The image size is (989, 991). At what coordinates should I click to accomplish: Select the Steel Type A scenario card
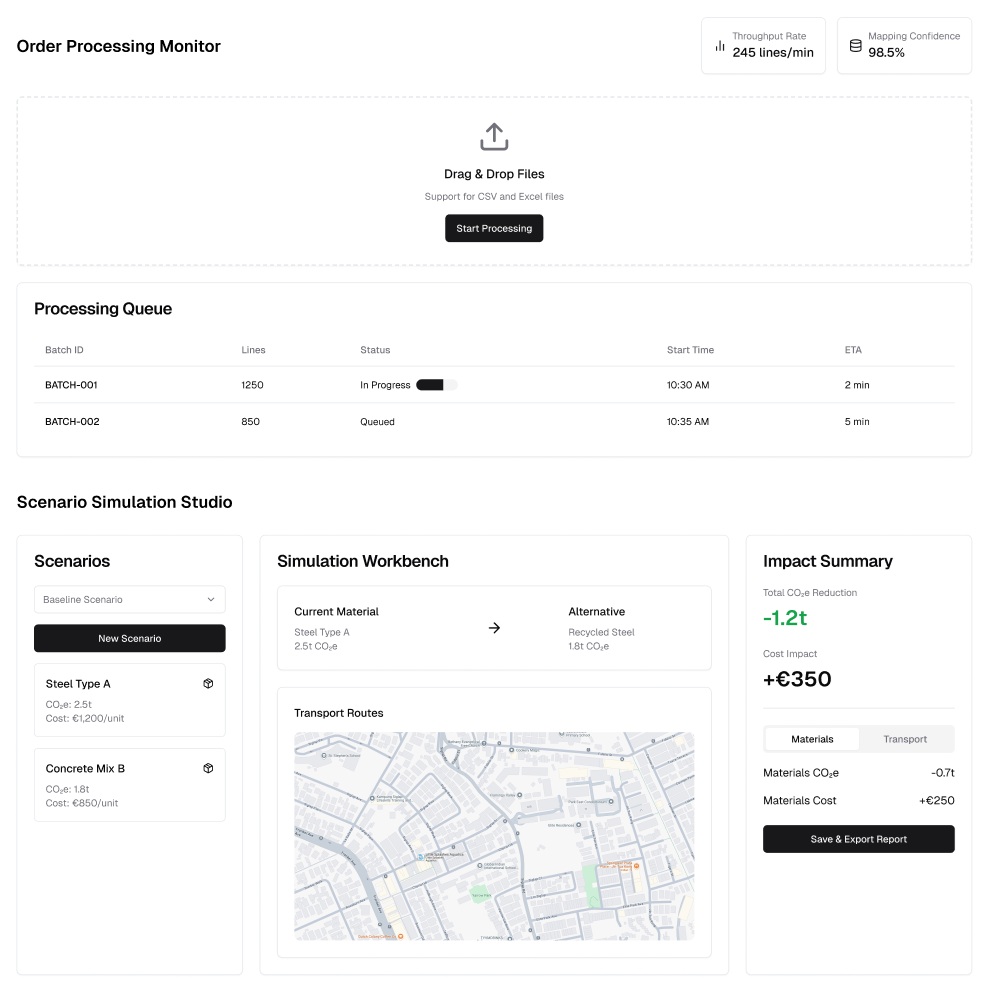coord(130,700)
